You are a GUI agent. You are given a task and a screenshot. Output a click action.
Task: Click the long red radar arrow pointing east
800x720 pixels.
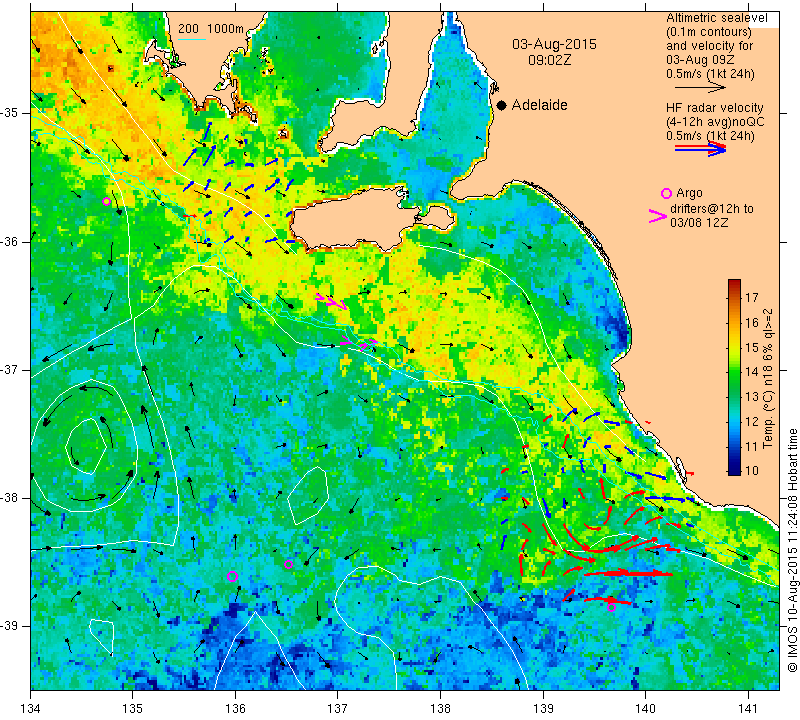tap(629, 574)
